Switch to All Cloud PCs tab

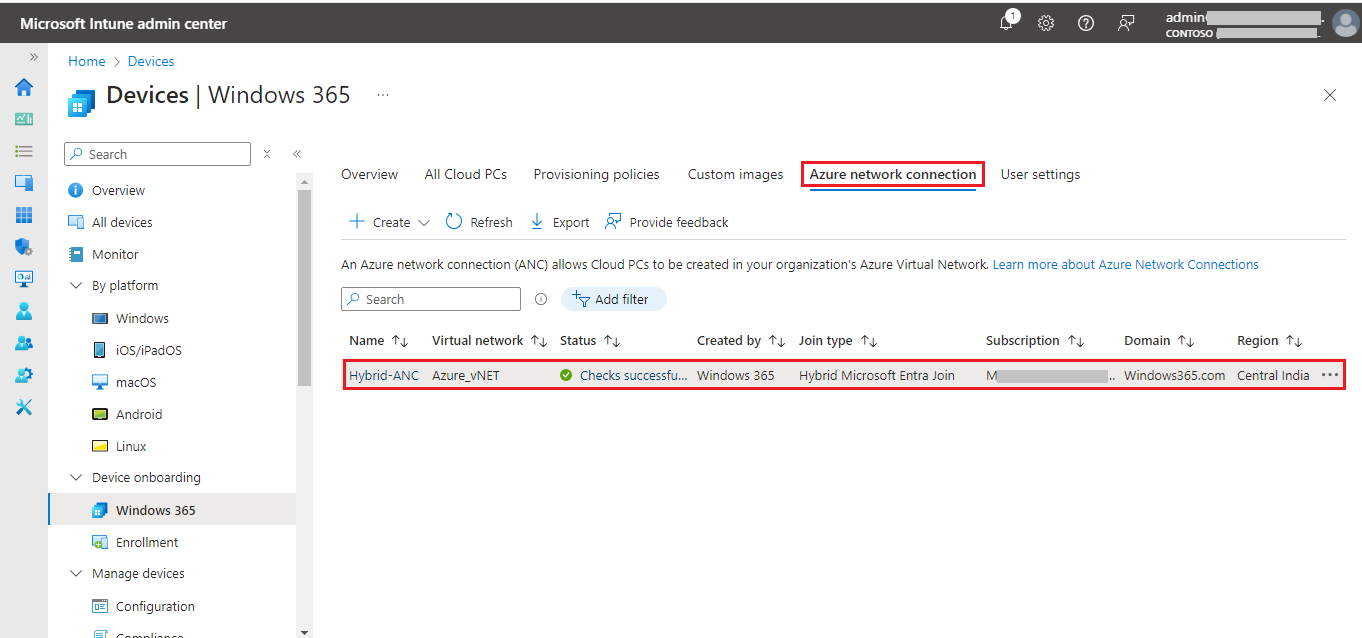tap(465, 174)
